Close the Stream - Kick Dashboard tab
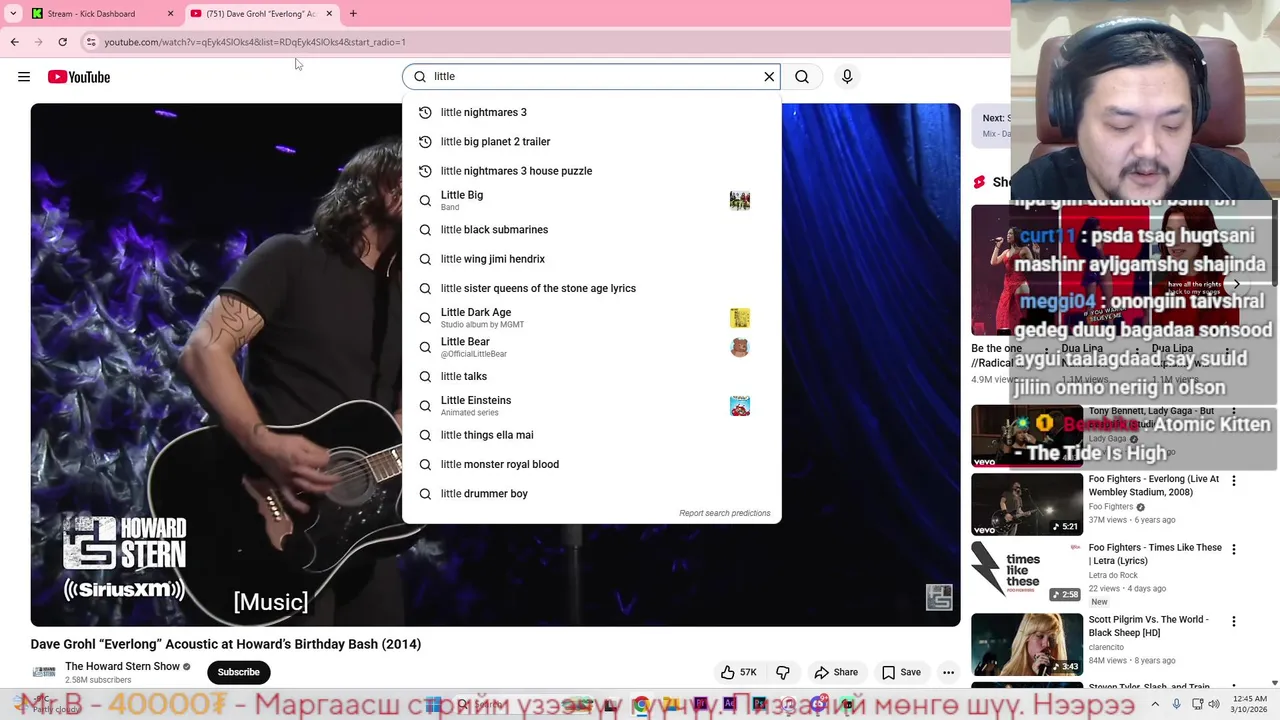The image size is (1280, 720). click(x=170, y=14)
